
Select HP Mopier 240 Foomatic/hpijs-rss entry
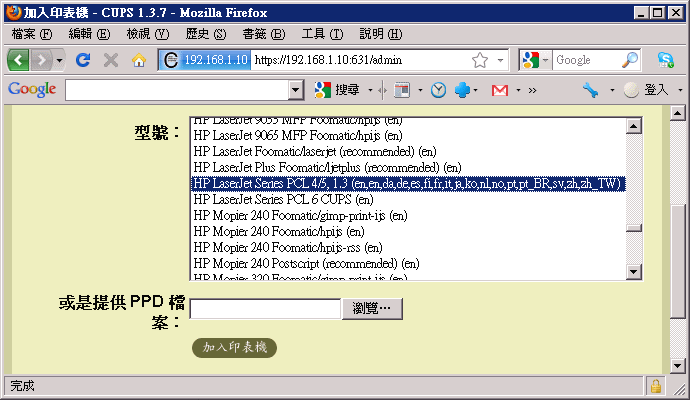click(408, 247)
